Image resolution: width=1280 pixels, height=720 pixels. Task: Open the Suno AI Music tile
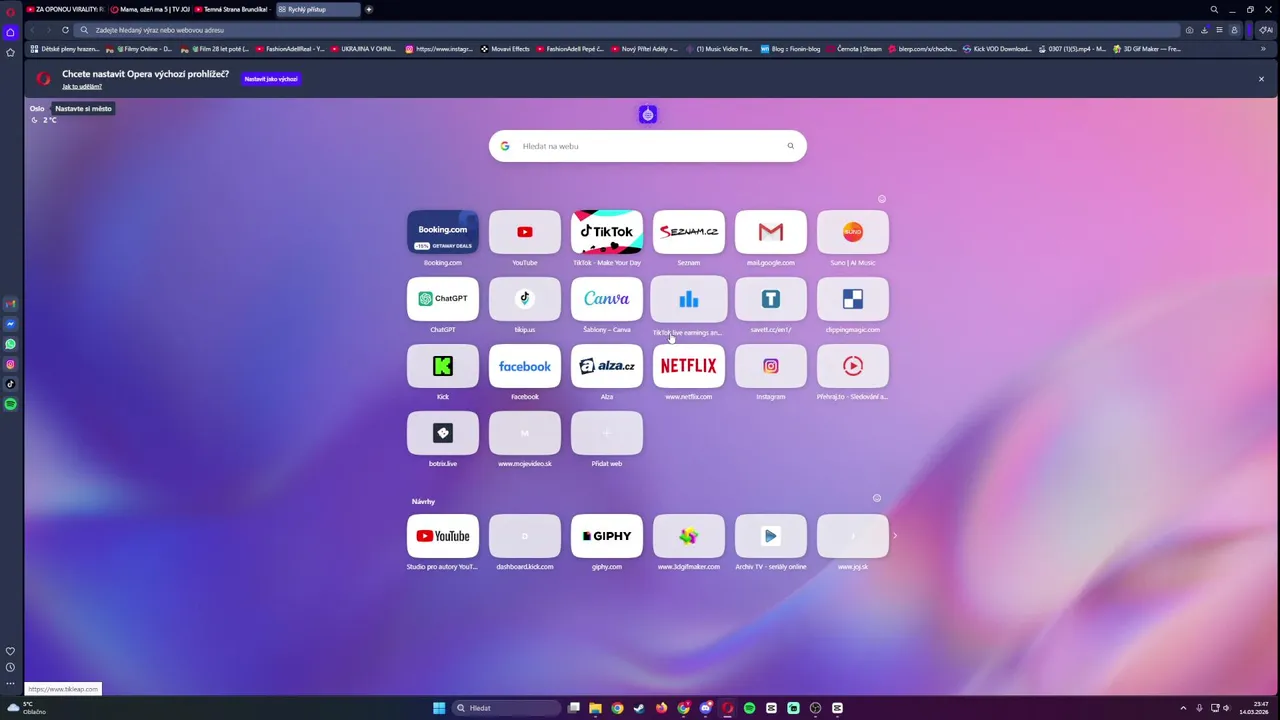[x=852, y=232]
